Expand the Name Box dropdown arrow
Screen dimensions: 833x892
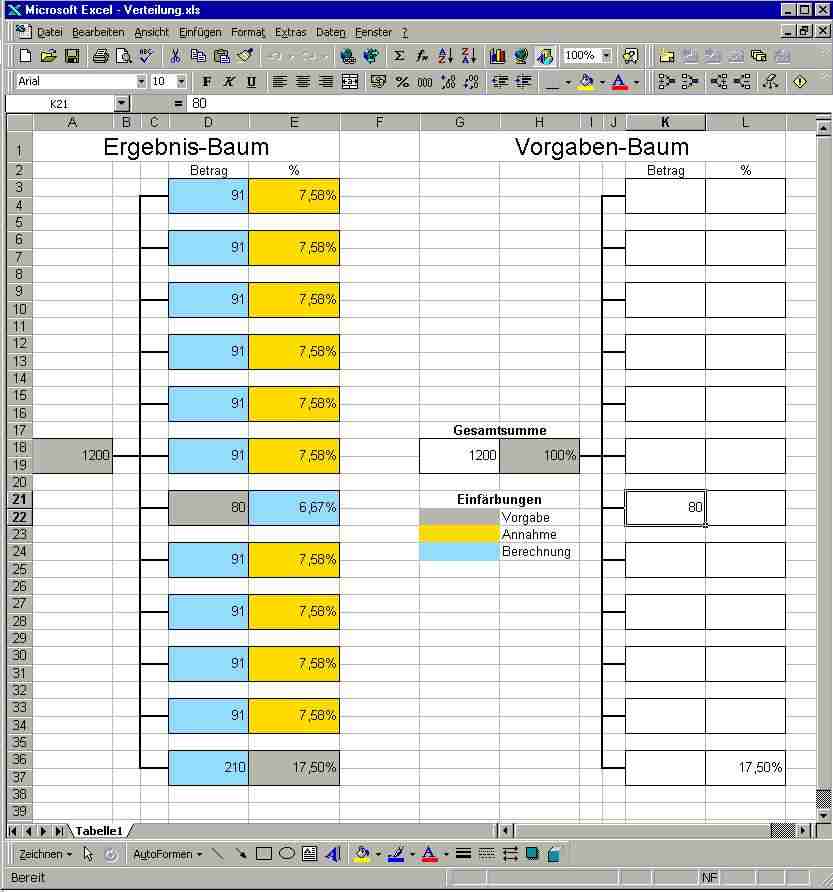(122, 103)
